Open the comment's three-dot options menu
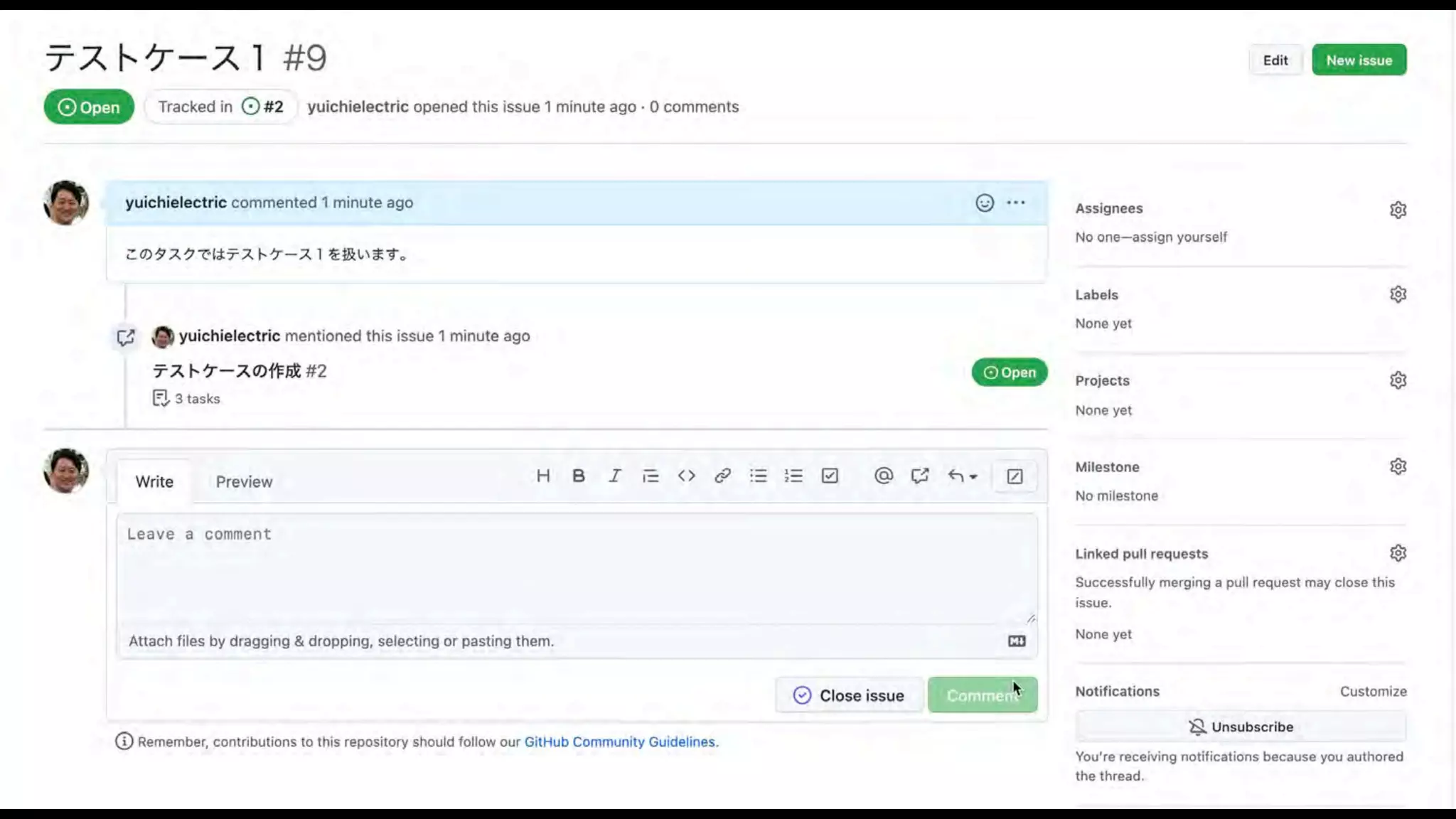 (x=1016, y=203)
